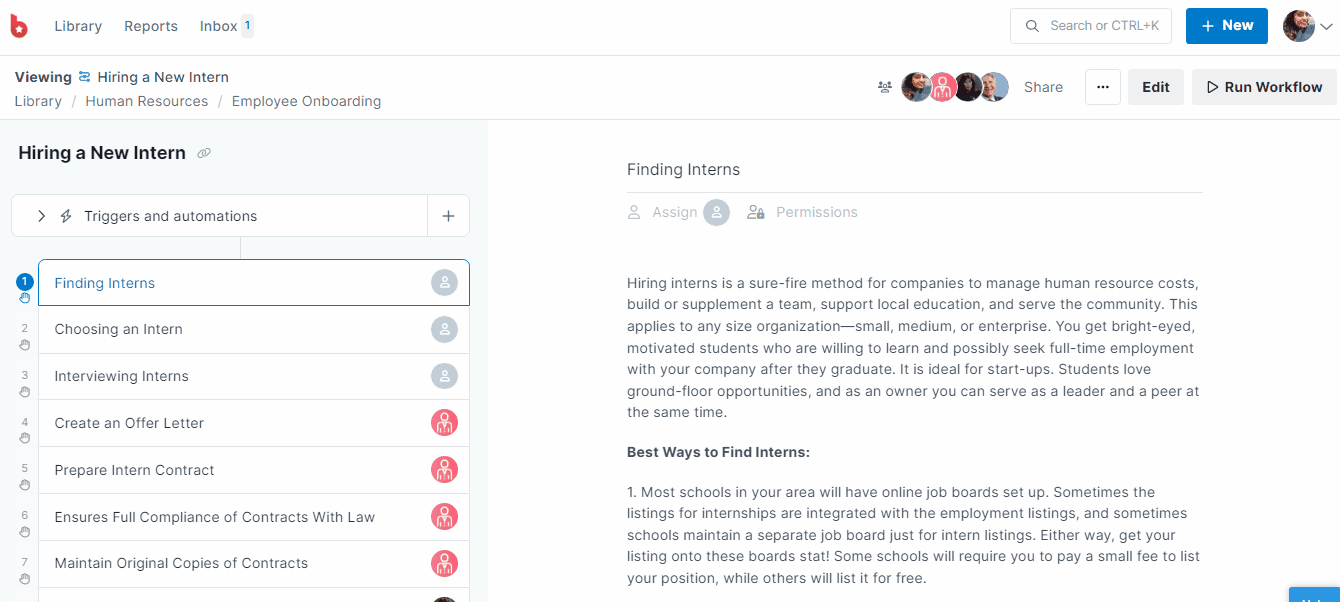The width and height of the screenshot is (1340, 602).
Task: Click the Edit button
Action: [1156, 87]
